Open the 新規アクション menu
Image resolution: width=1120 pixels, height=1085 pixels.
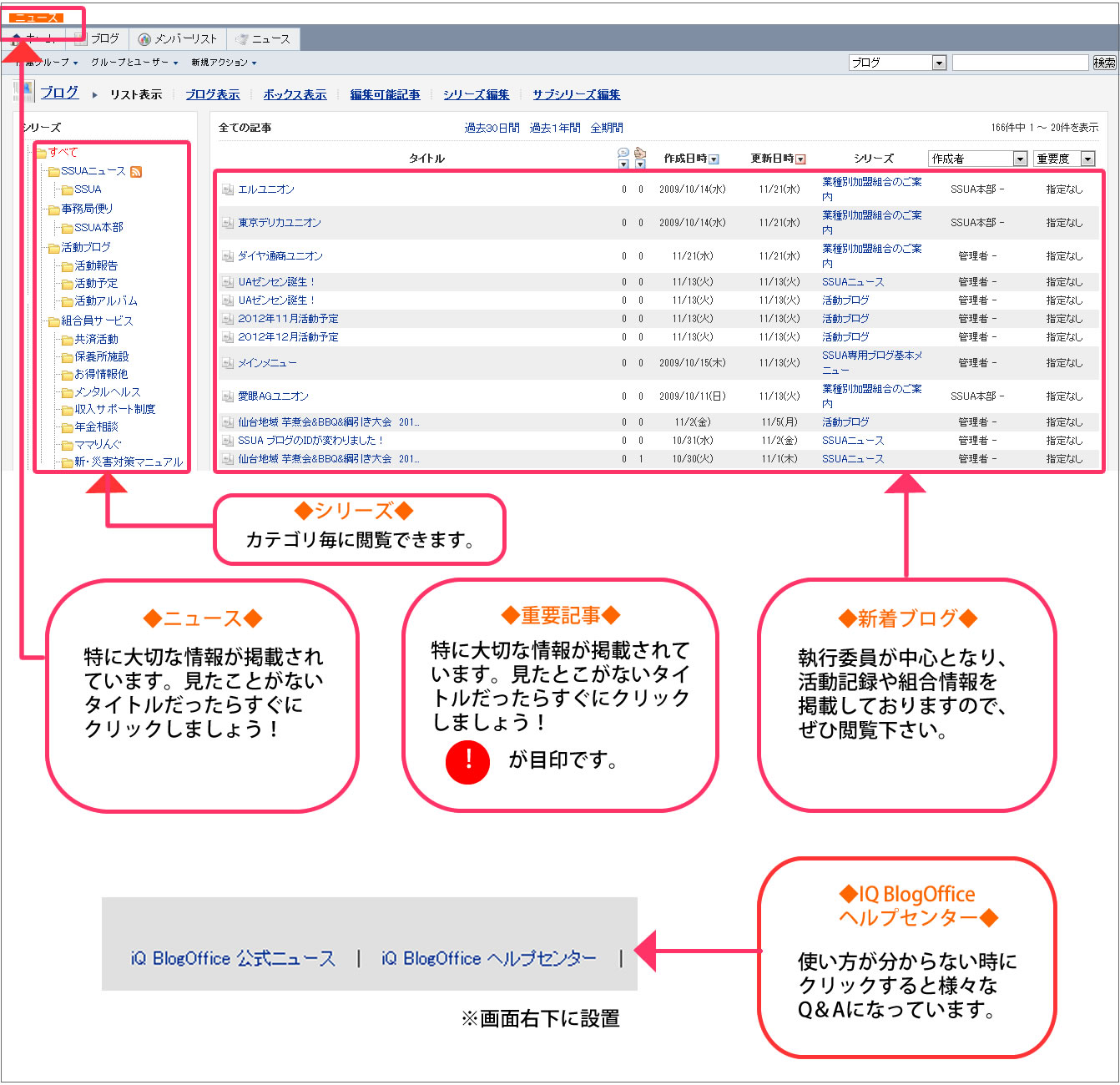224,63
